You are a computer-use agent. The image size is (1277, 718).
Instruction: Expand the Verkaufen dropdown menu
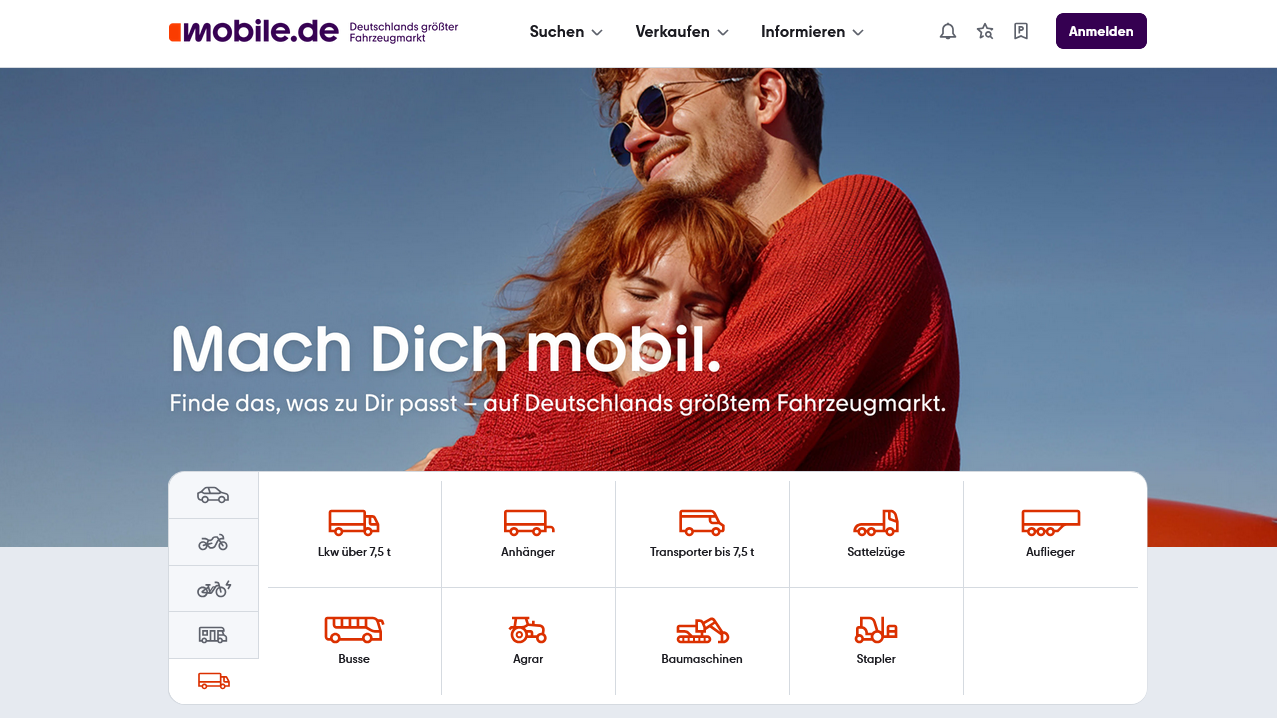pyautogui.click(x=682, y=31)
